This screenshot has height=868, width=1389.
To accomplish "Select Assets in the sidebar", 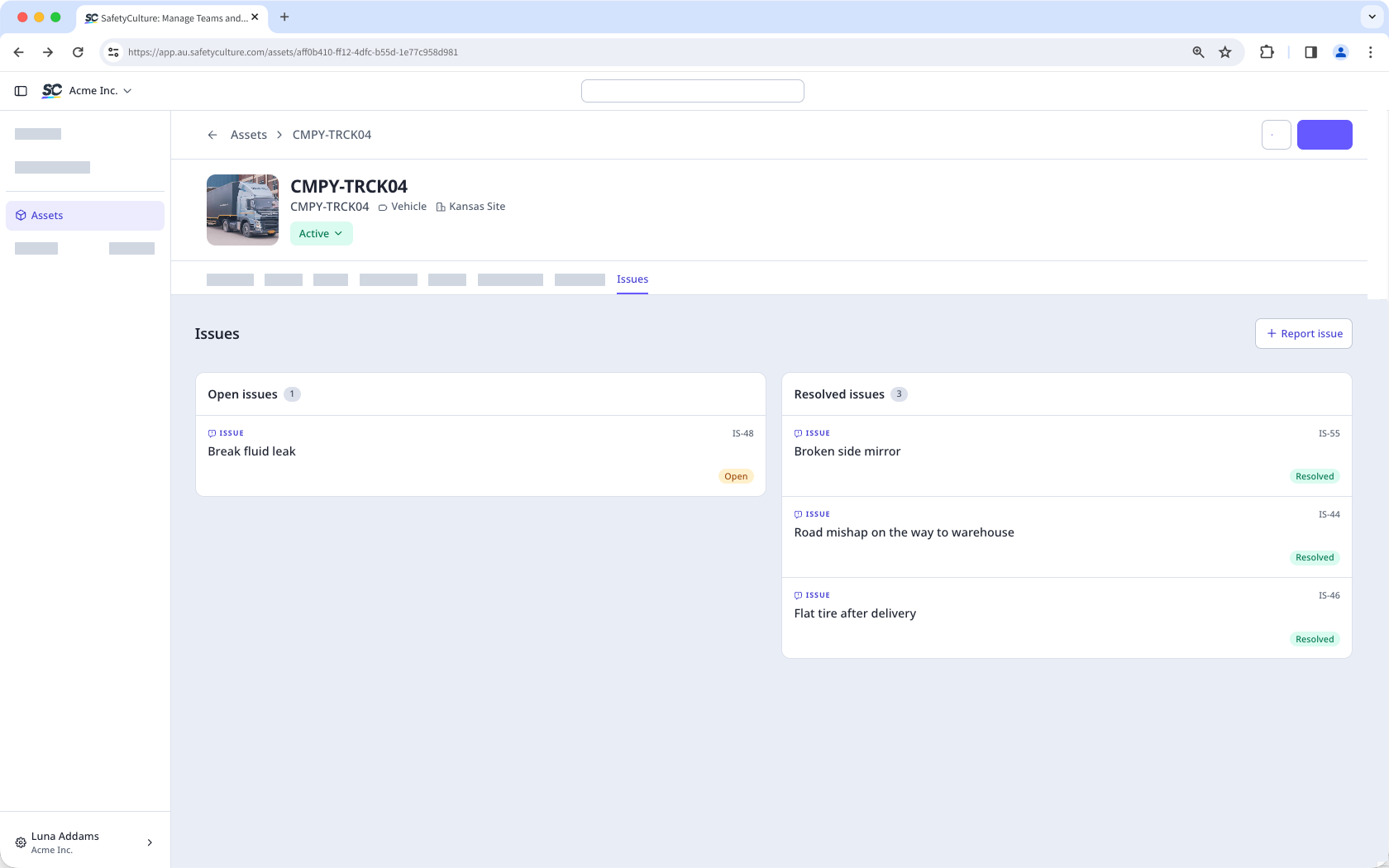I will 85,216.
